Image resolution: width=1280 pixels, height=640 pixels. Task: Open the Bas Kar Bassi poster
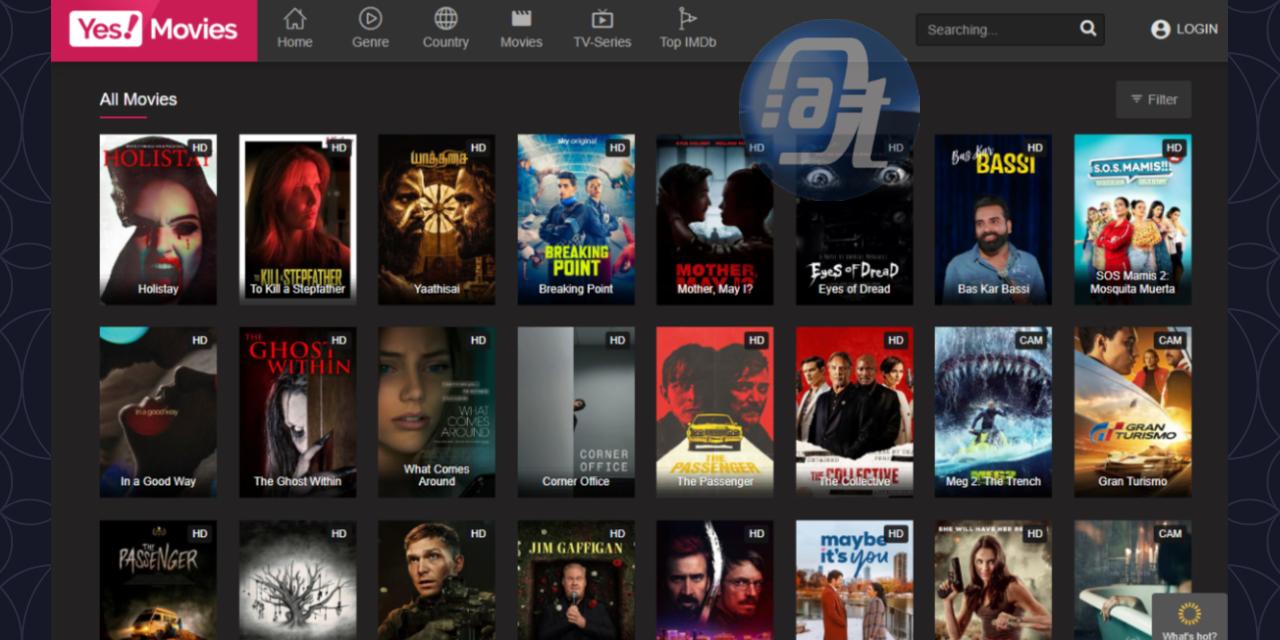(x=993, y=220)
